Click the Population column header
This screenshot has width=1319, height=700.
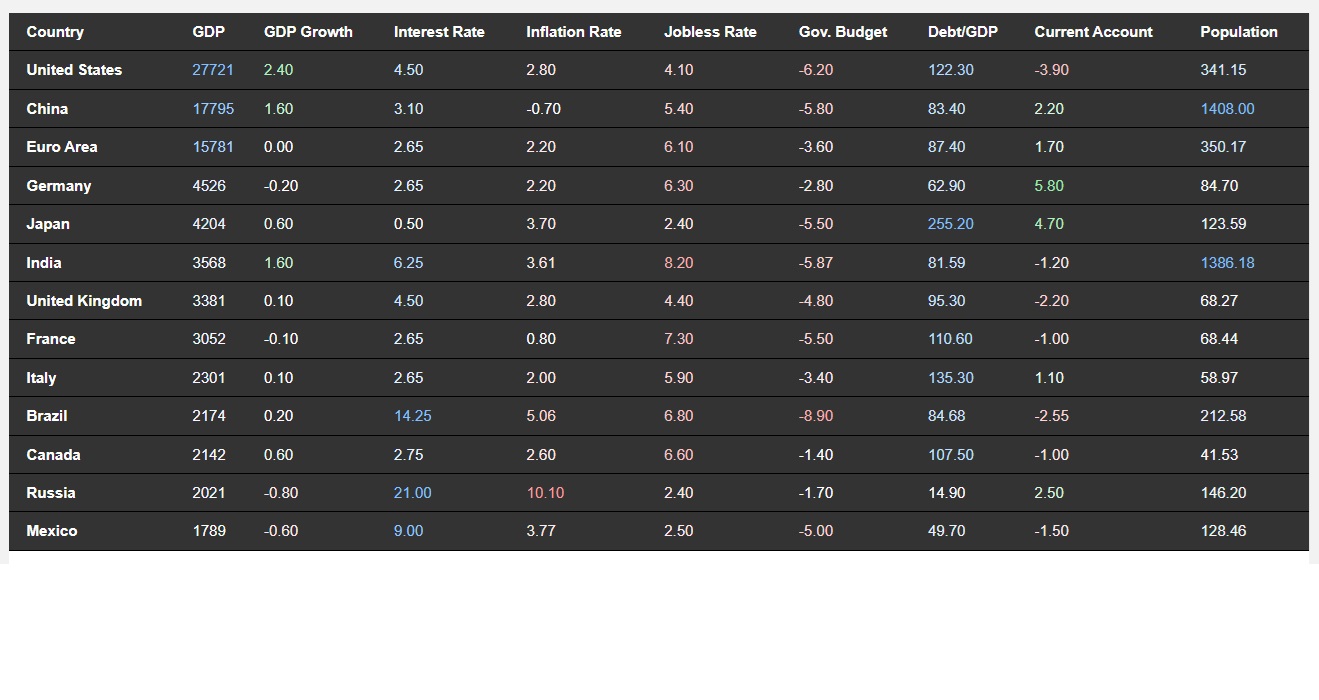point(1239,32)
